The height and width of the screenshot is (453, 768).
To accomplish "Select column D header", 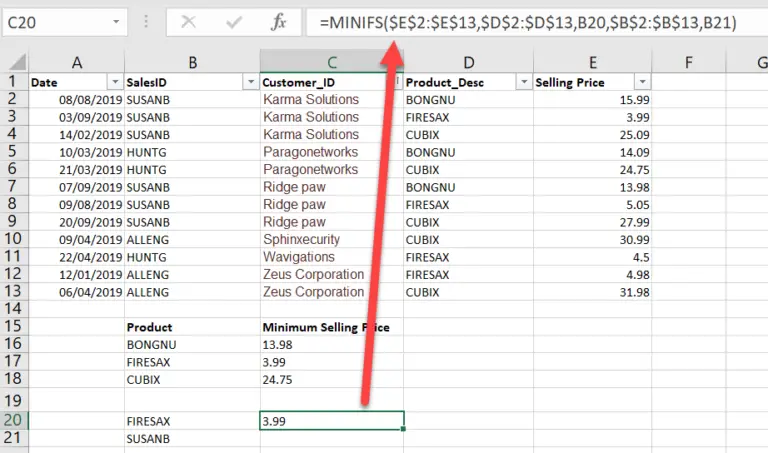I will click(468, 62).
